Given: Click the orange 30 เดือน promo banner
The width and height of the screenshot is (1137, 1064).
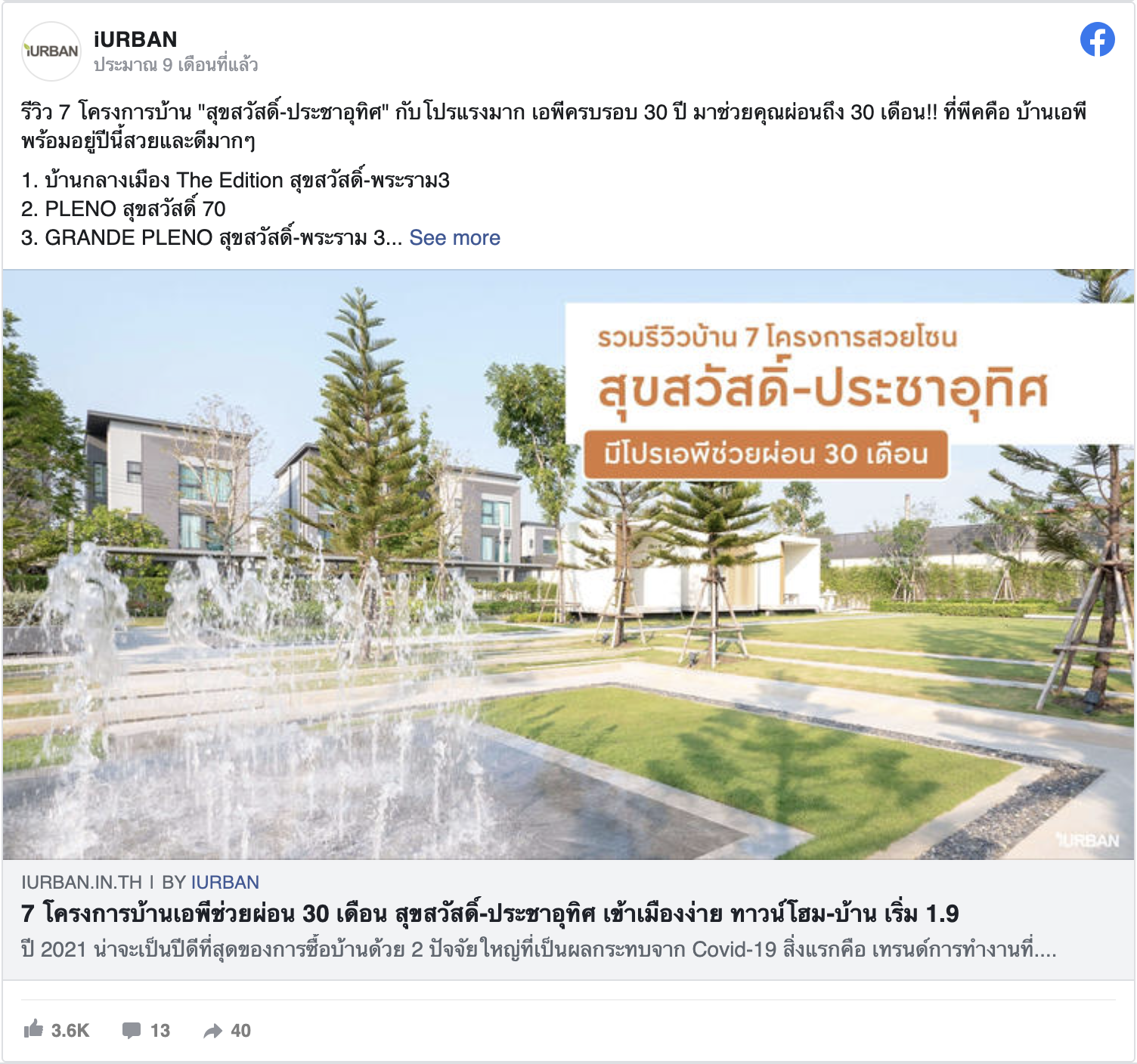Looking at the screenshot, I should [x=765, y=454].
